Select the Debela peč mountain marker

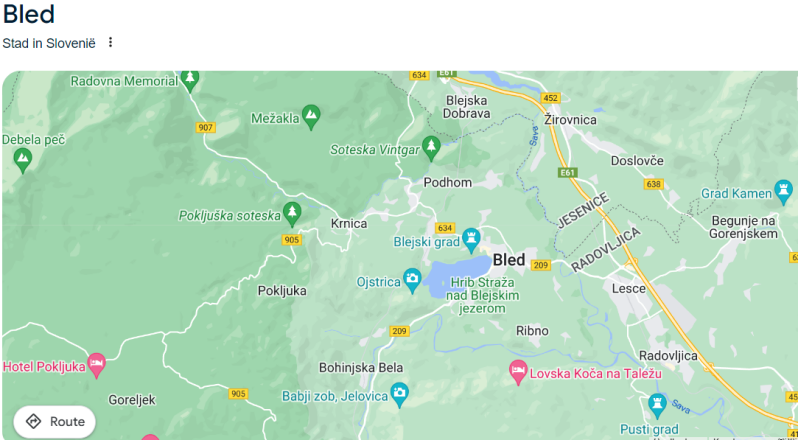tap(22, 160)
